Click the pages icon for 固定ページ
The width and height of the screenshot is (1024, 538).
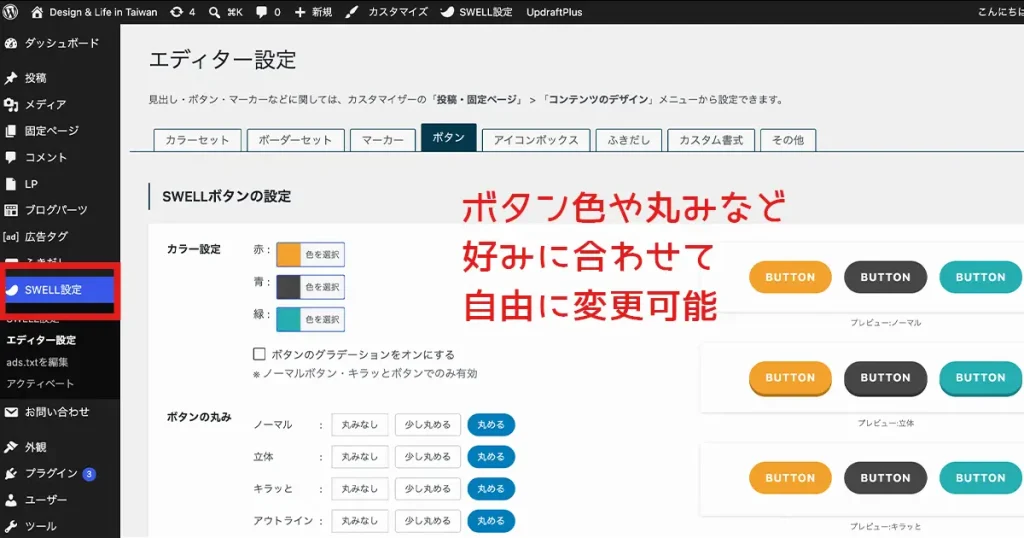click(10, 131)
